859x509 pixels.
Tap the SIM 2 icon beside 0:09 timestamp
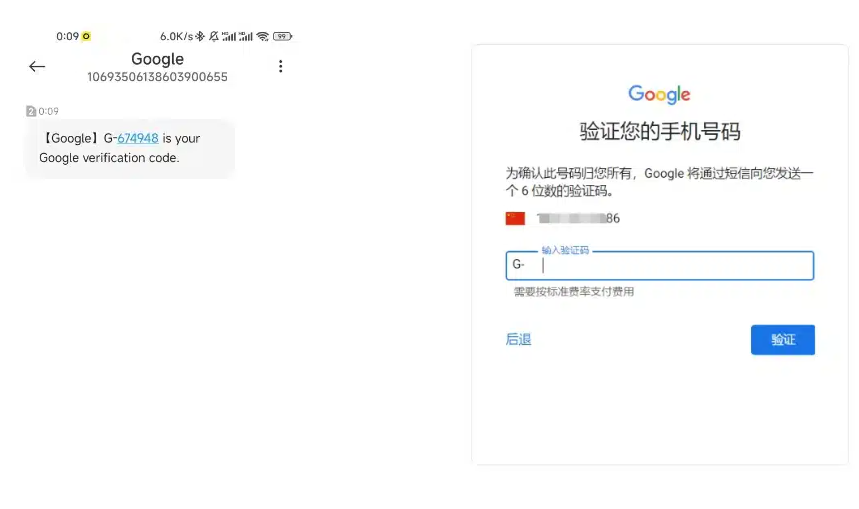click(x=31, y=111)
